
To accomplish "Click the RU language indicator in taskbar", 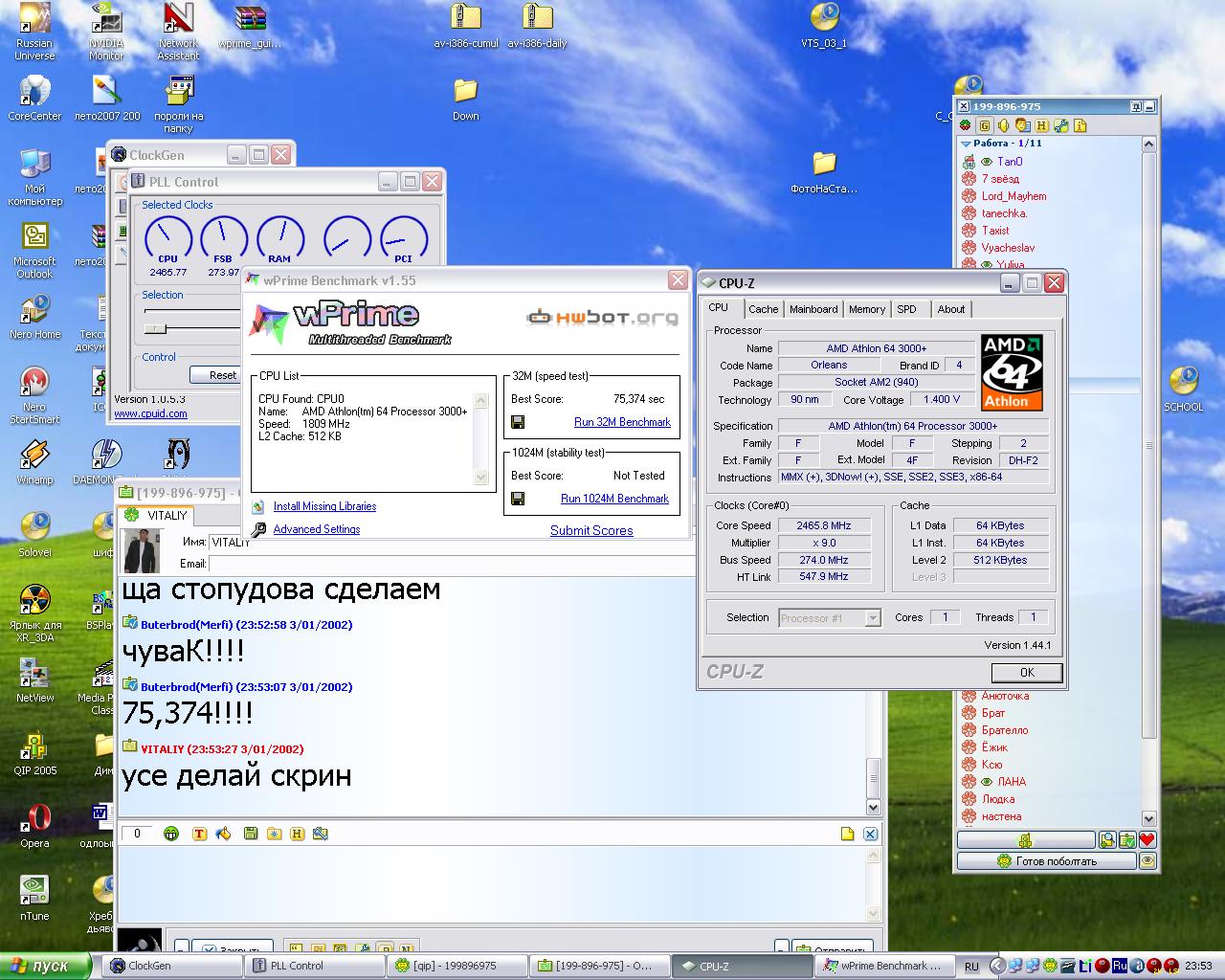I will (x=971, y=967).
